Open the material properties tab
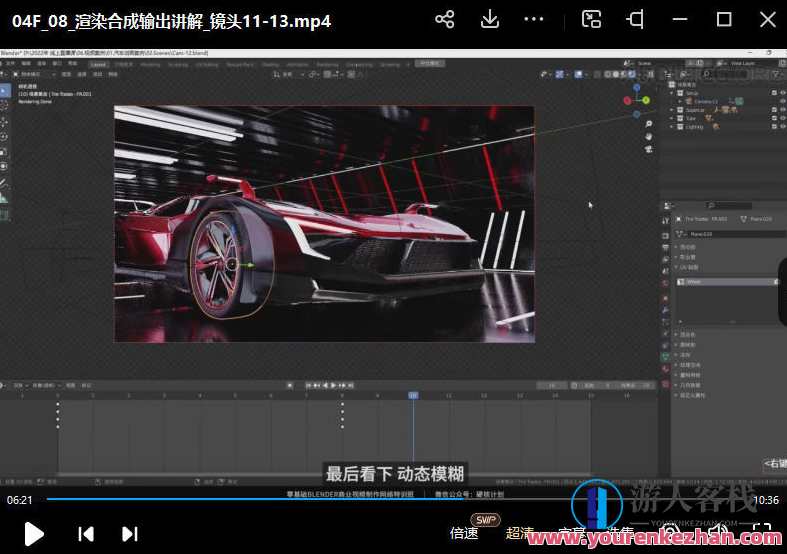Image resolution: width=787 pixels, height=554 pixels. coord(666,369)
